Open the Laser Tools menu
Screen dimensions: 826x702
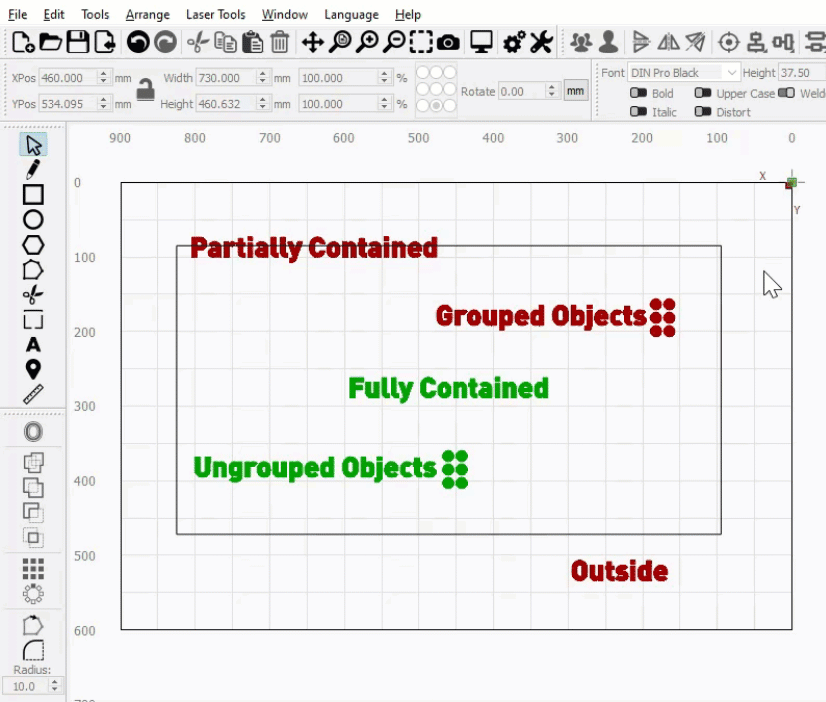coord(216,15)
